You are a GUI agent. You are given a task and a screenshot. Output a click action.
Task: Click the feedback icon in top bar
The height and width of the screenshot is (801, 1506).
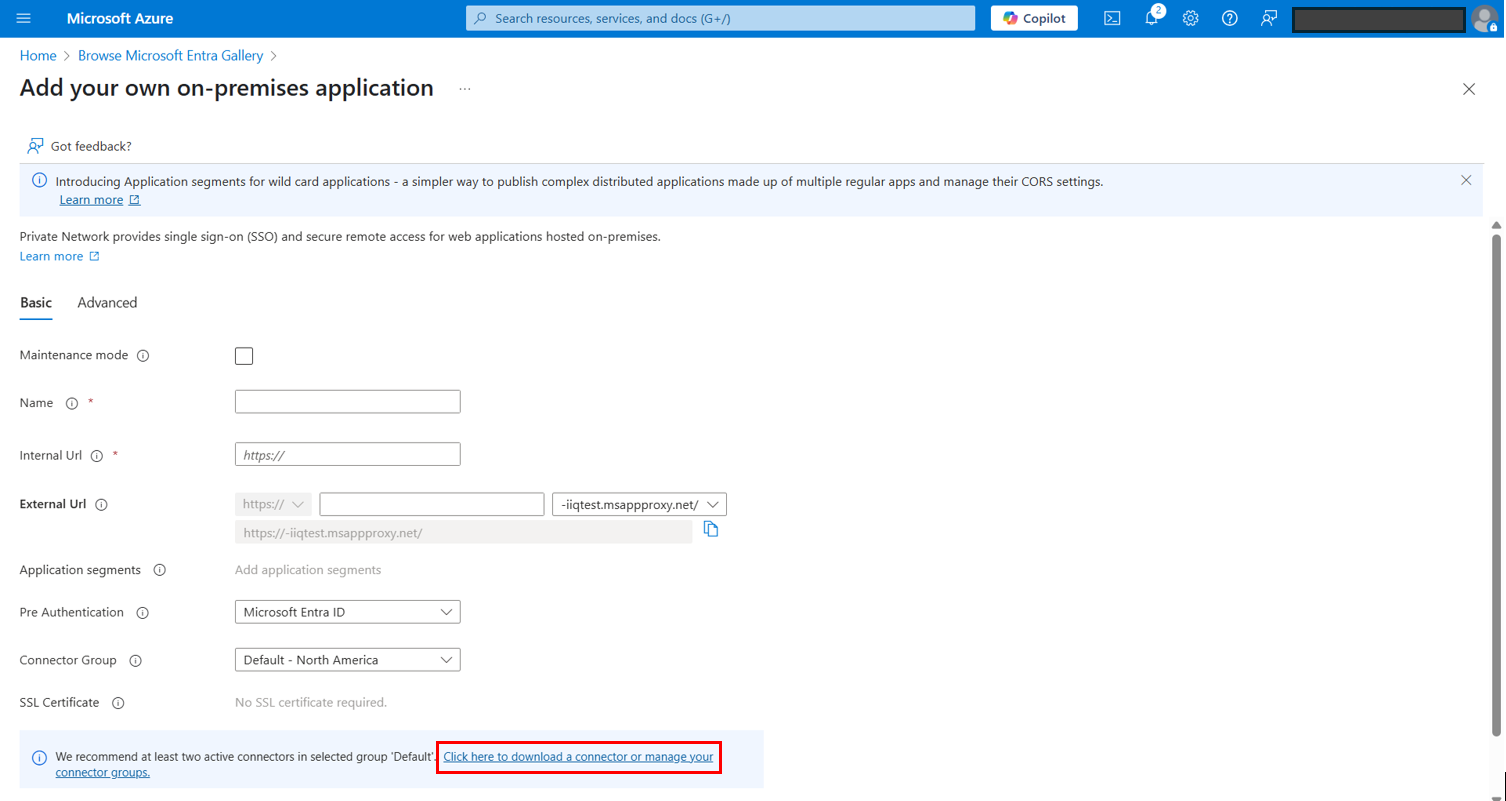click(1269, 18)
